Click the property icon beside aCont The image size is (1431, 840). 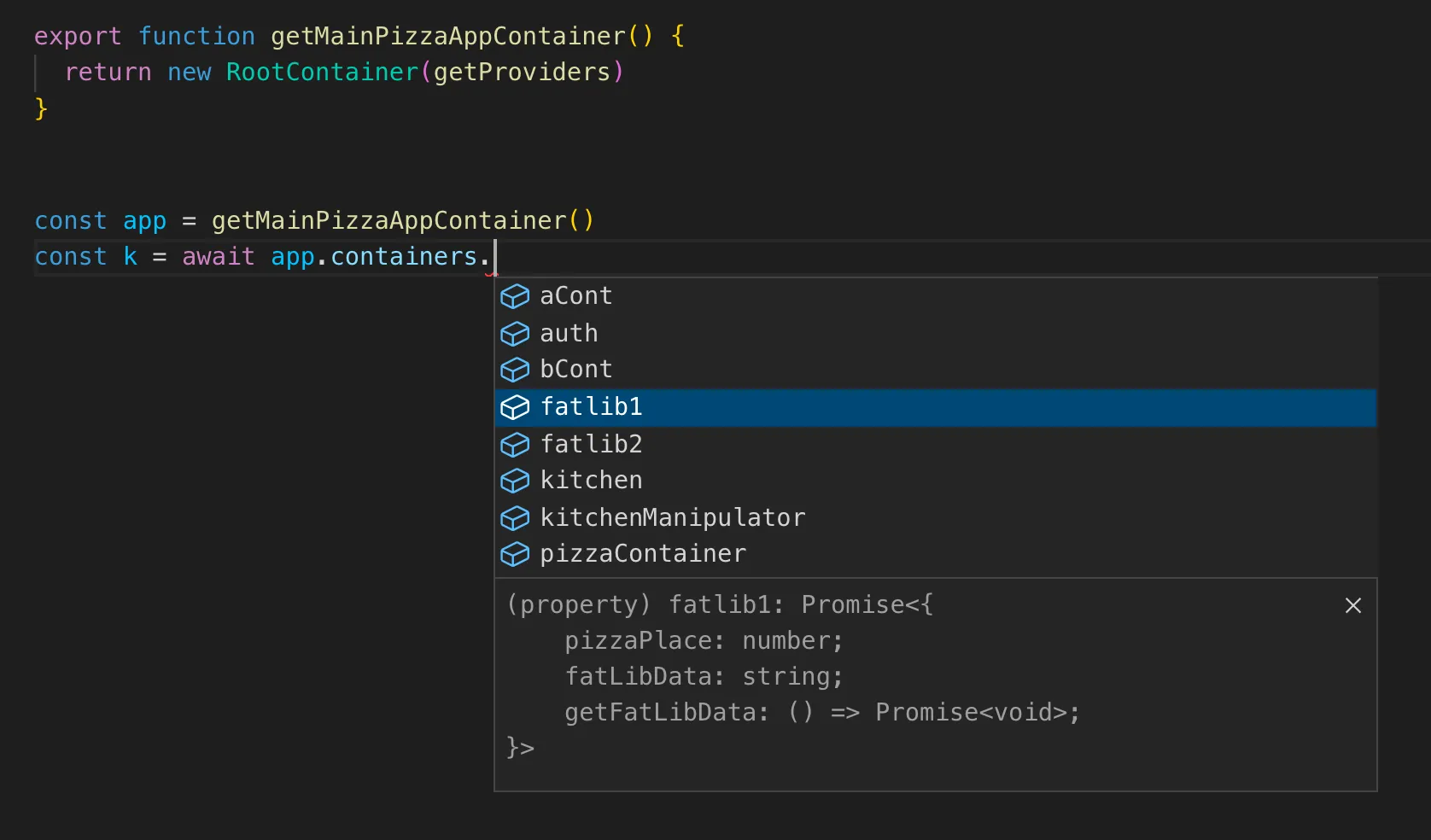coord(515,296)
